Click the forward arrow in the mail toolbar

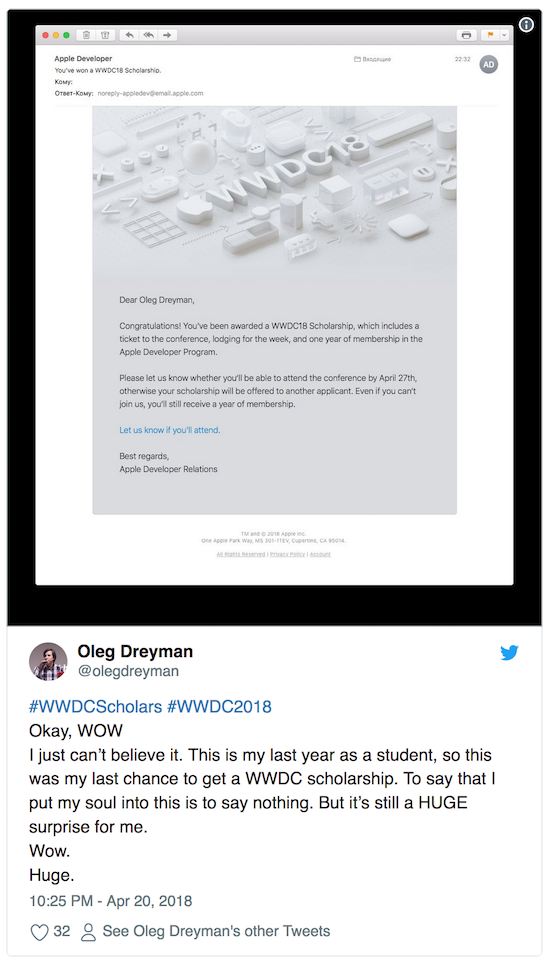coord(167,35)
